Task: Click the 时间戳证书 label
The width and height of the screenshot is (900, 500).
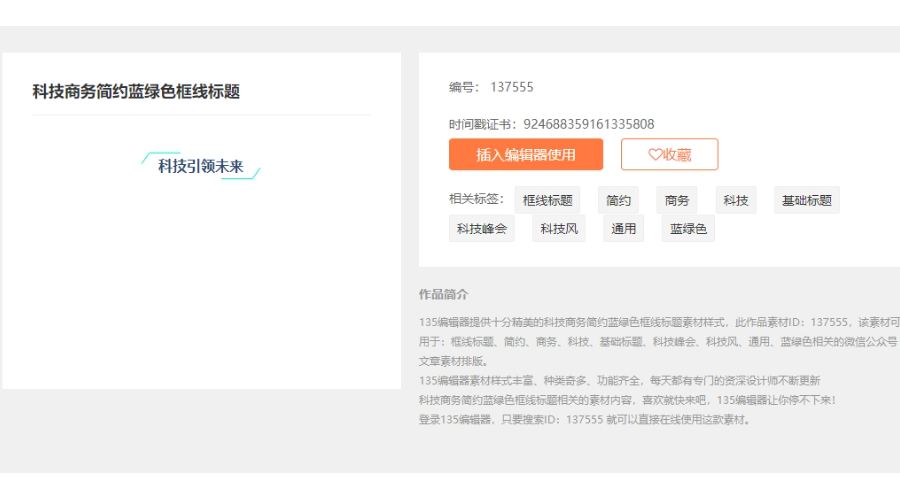Action: [x=482, y=124]
